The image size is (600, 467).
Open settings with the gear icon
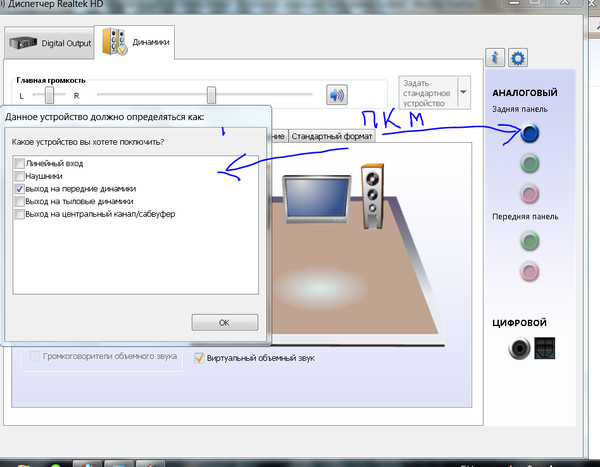coord(518,58)
